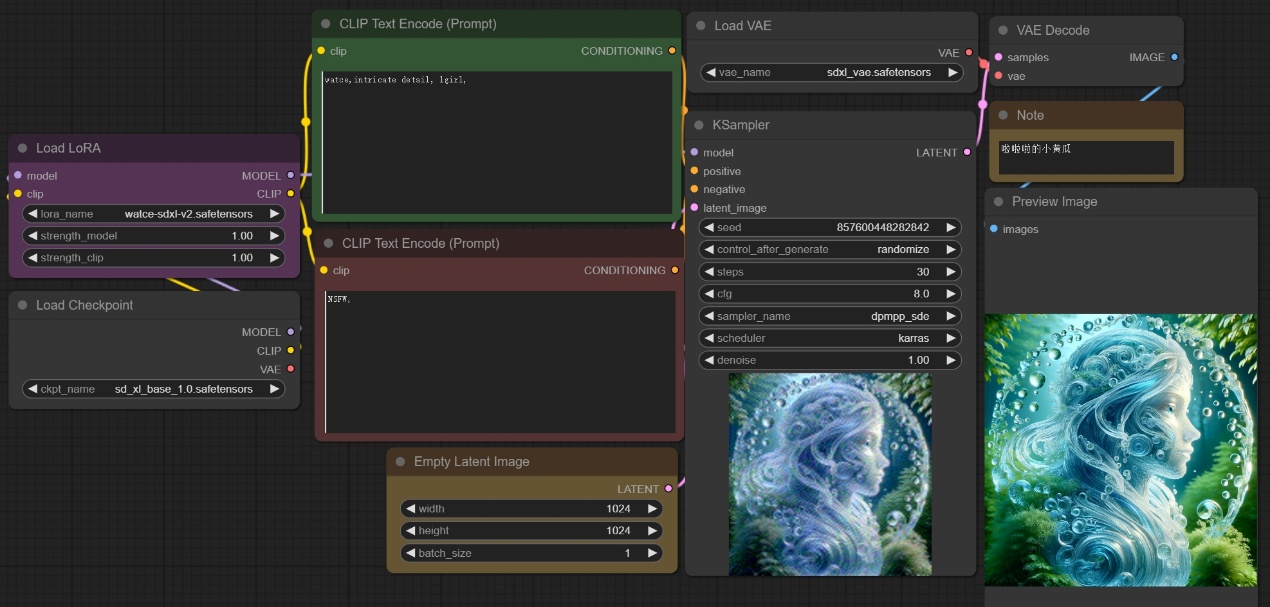Click the negative prompt text box containing NSFW
The height and width of the screenshot is (607, 1270).
click(500, 362)
